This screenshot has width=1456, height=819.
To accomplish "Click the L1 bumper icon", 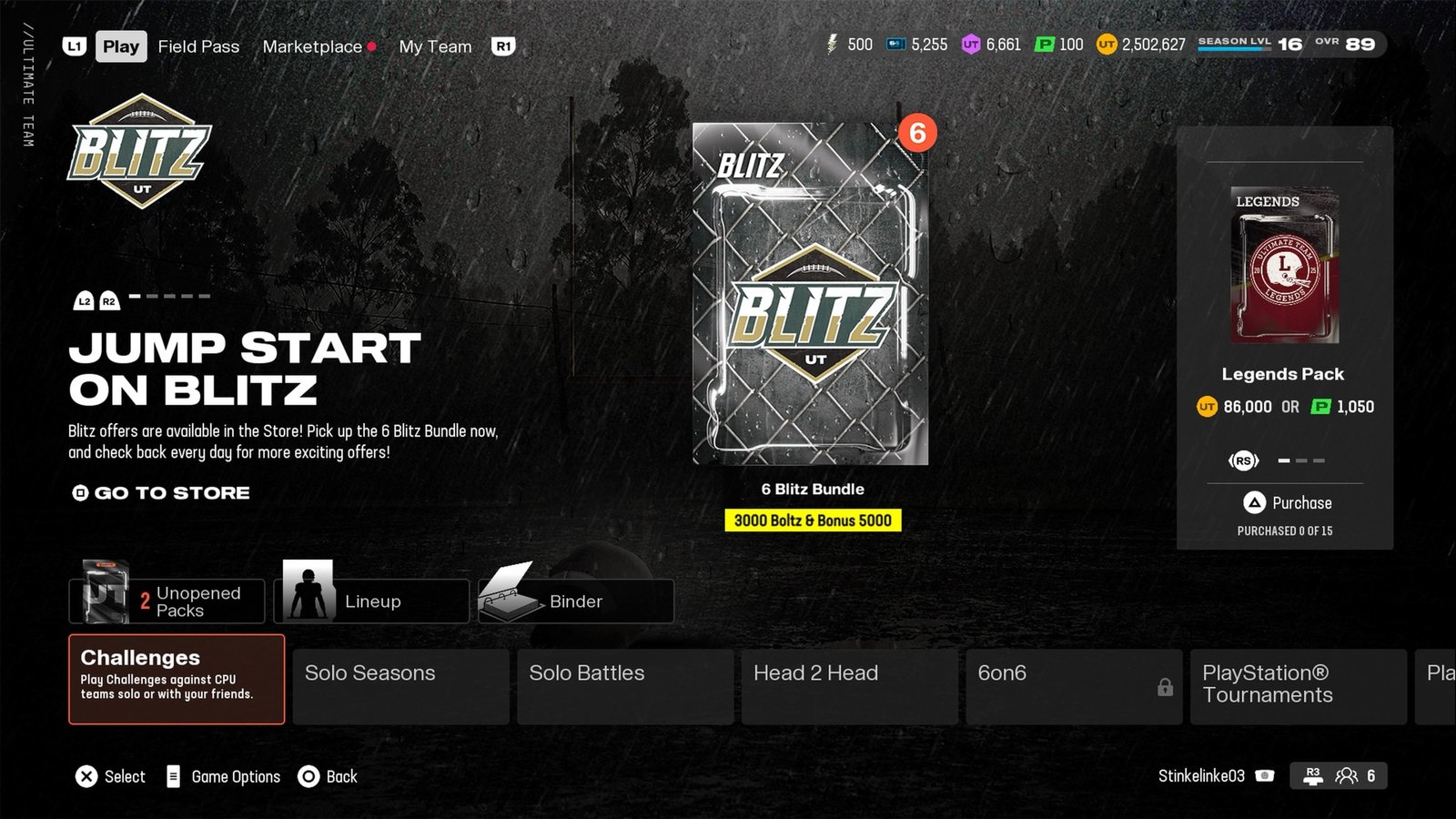I will [x=75, y=46].
